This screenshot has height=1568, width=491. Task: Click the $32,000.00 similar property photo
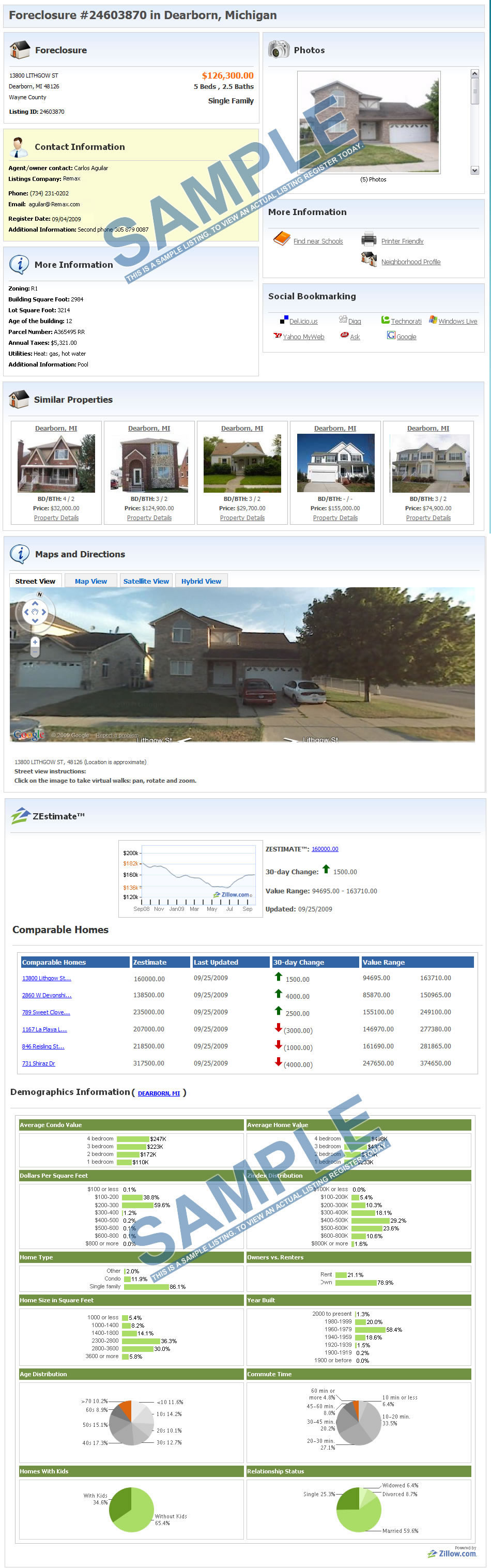(x=56, y=463)
